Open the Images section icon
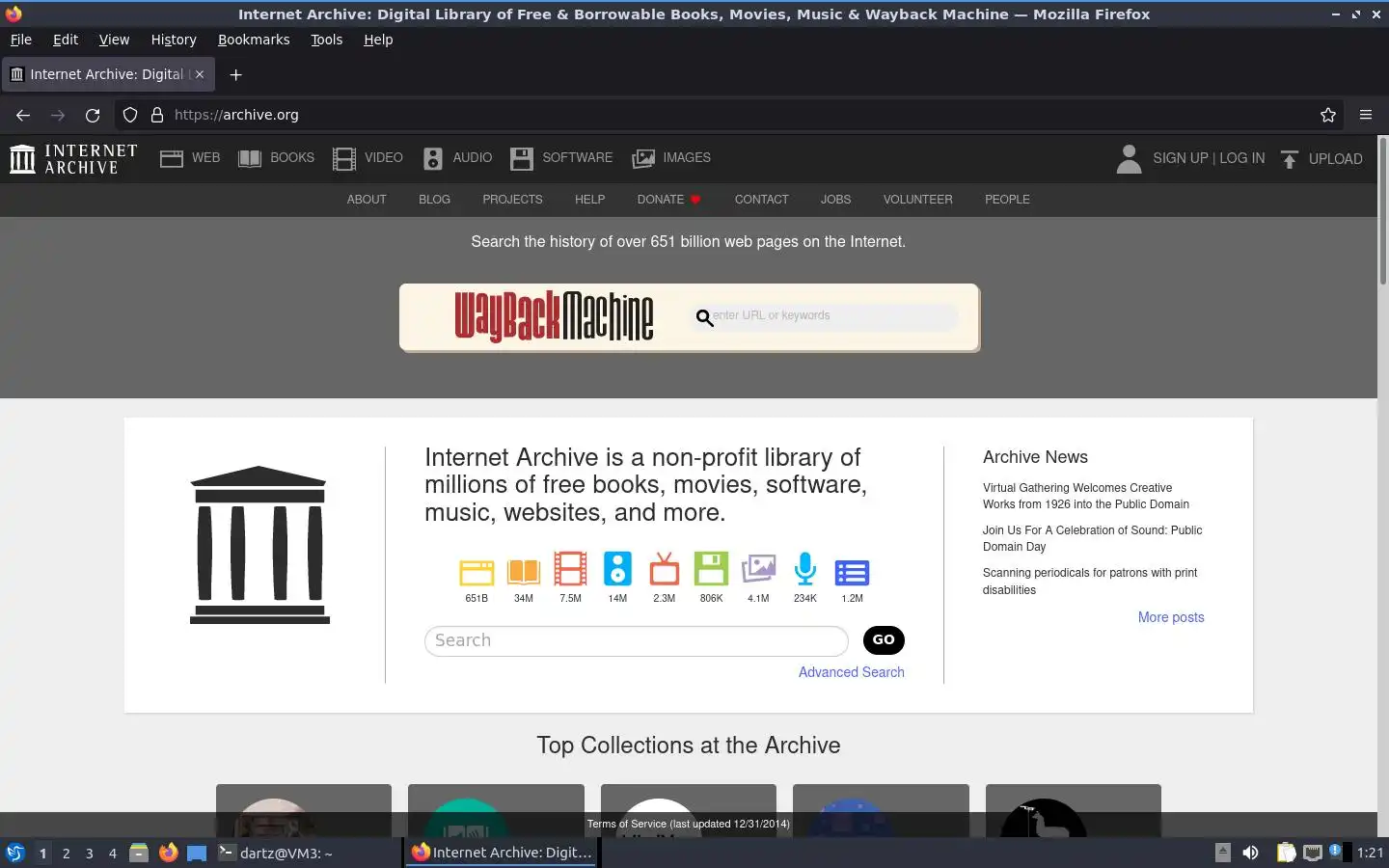 pos(643,158)
